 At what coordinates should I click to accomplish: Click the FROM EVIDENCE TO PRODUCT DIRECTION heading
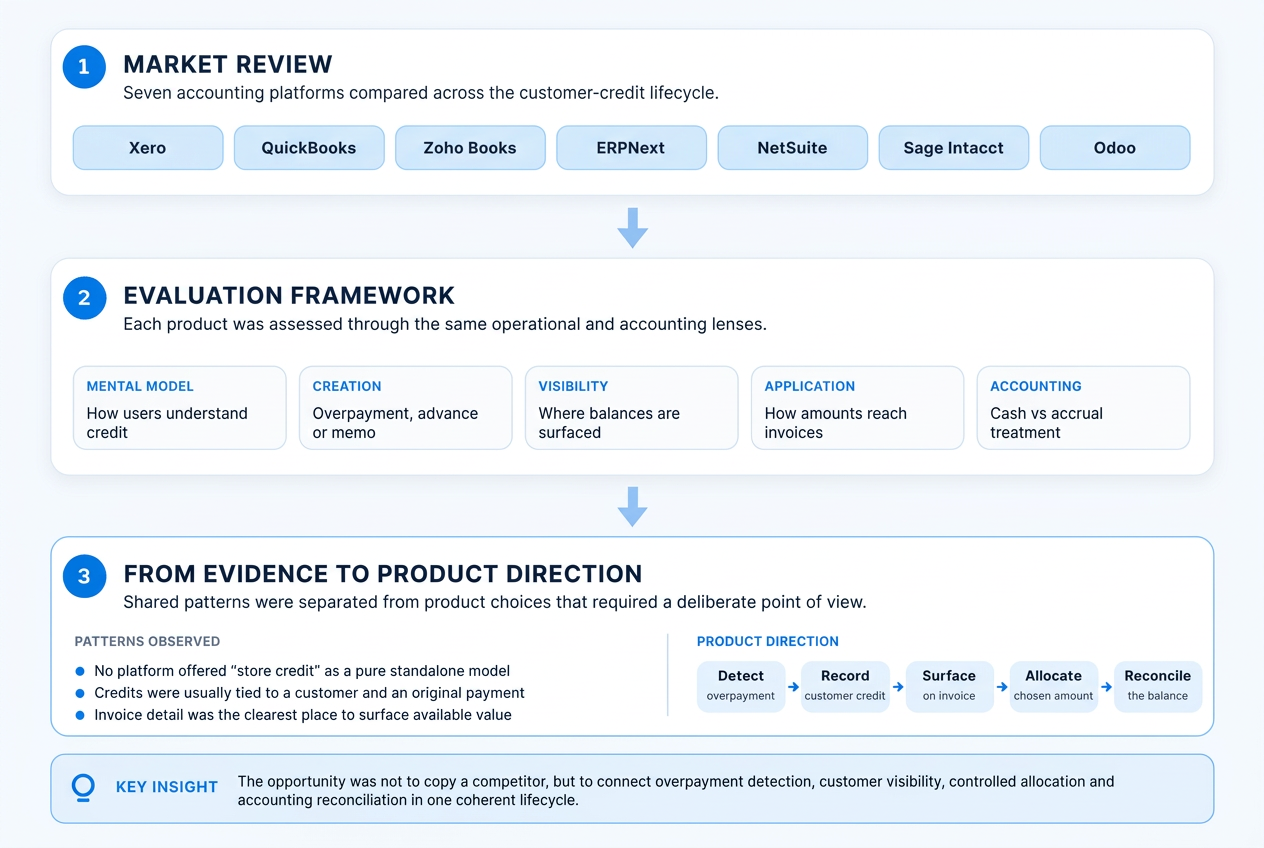pos(383,574)
